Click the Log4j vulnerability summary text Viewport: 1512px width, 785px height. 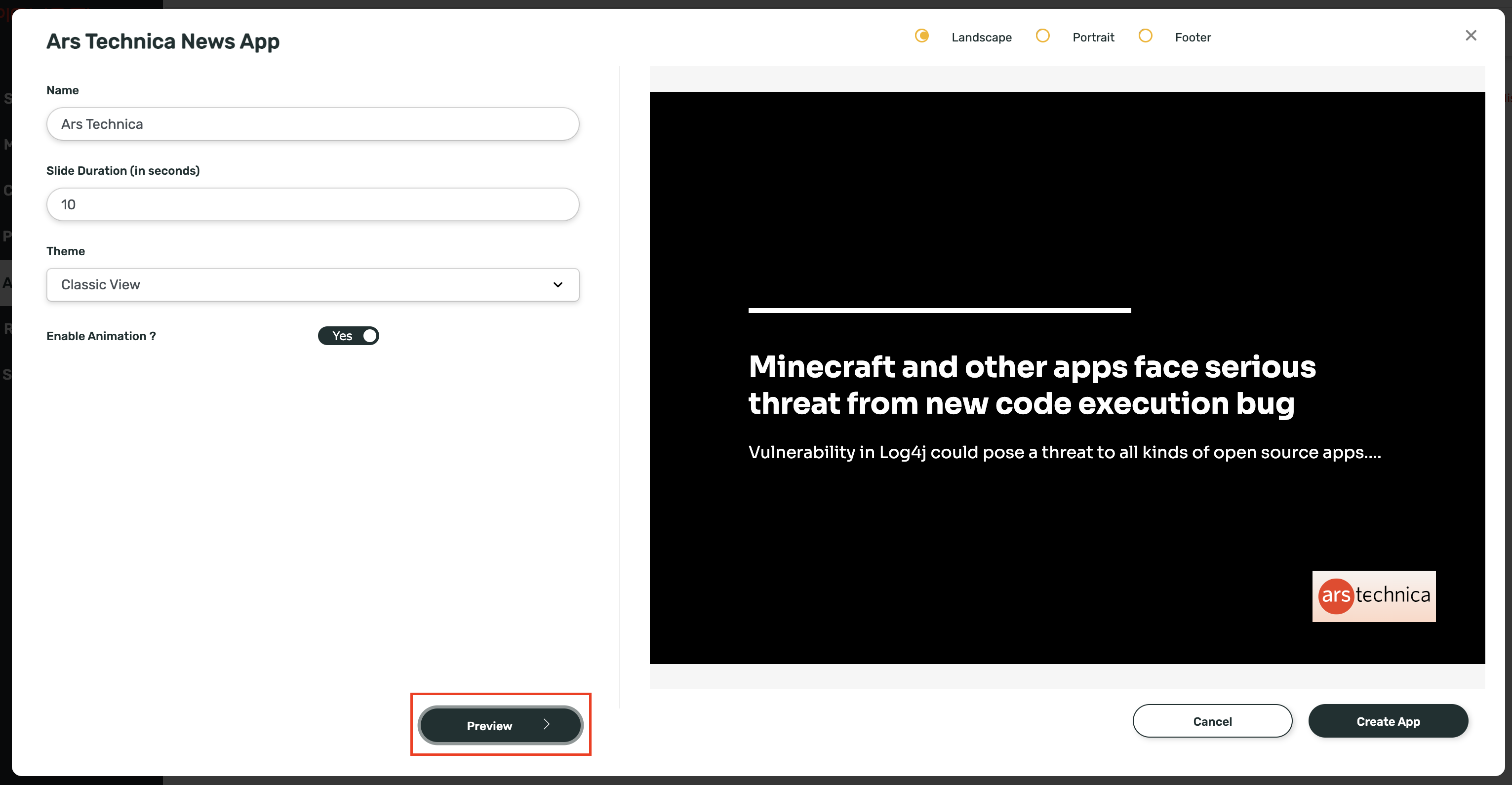[1064, 452]
